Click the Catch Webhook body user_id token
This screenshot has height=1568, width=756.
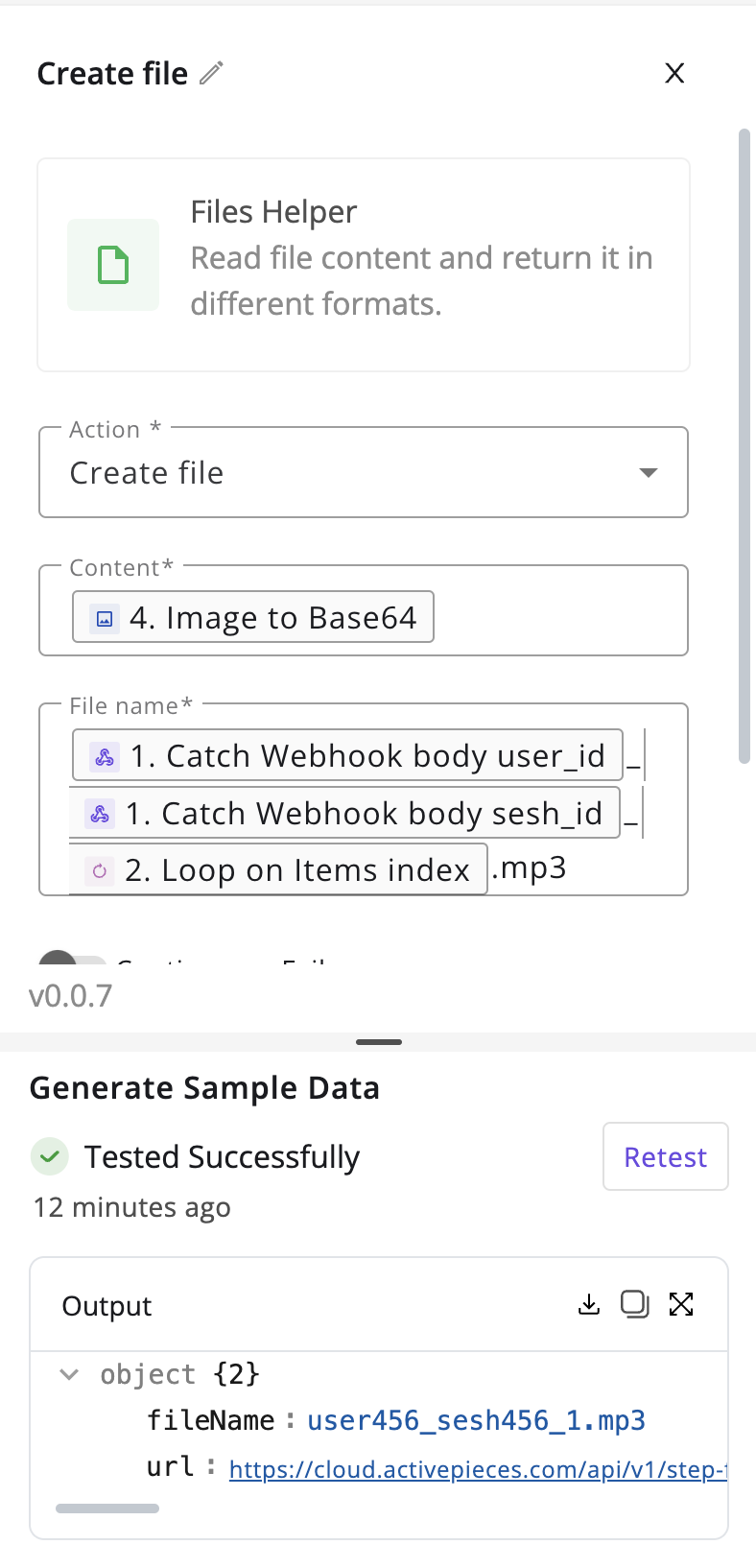(348, 755)
